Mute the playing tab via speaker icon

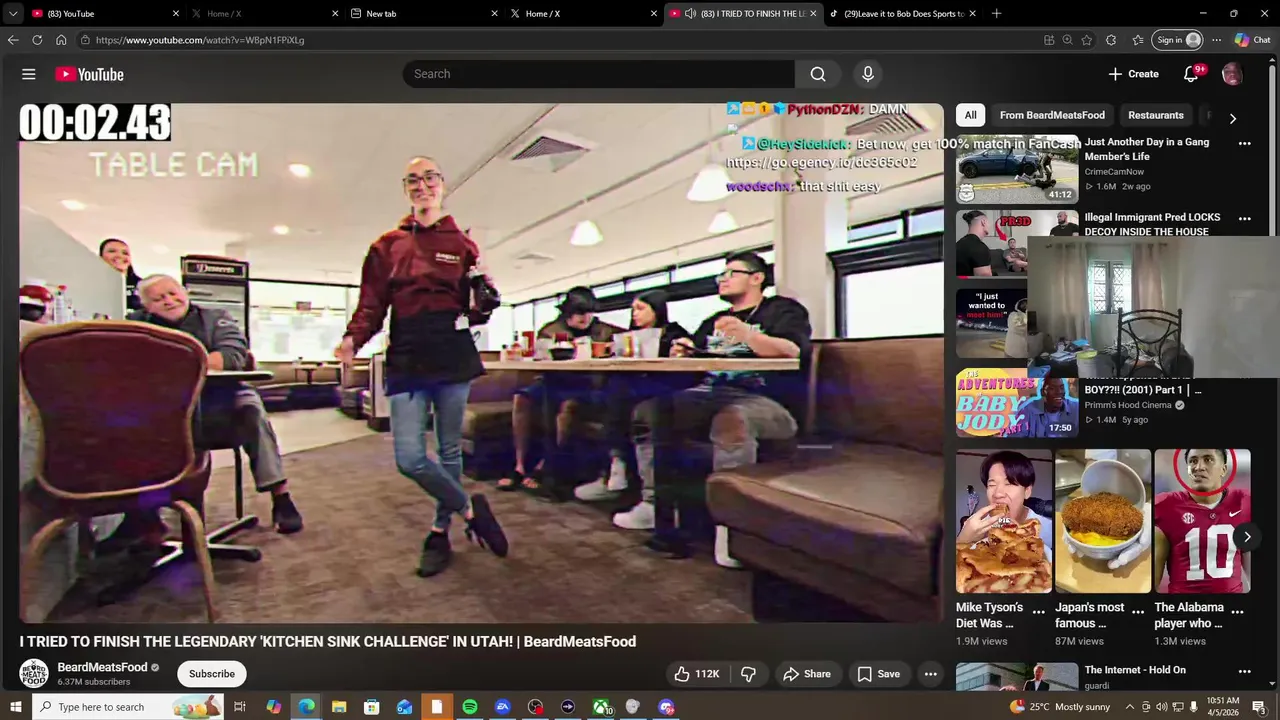click(x=690, y=14)
